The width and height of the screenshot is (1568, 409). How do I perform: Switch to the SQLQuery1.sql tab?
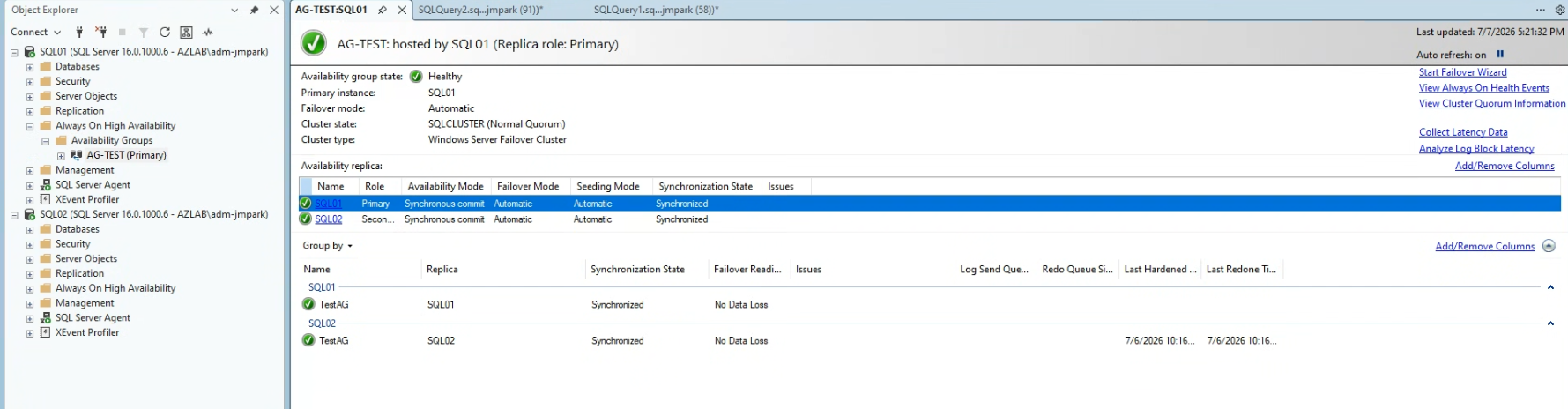coord(656,10)
